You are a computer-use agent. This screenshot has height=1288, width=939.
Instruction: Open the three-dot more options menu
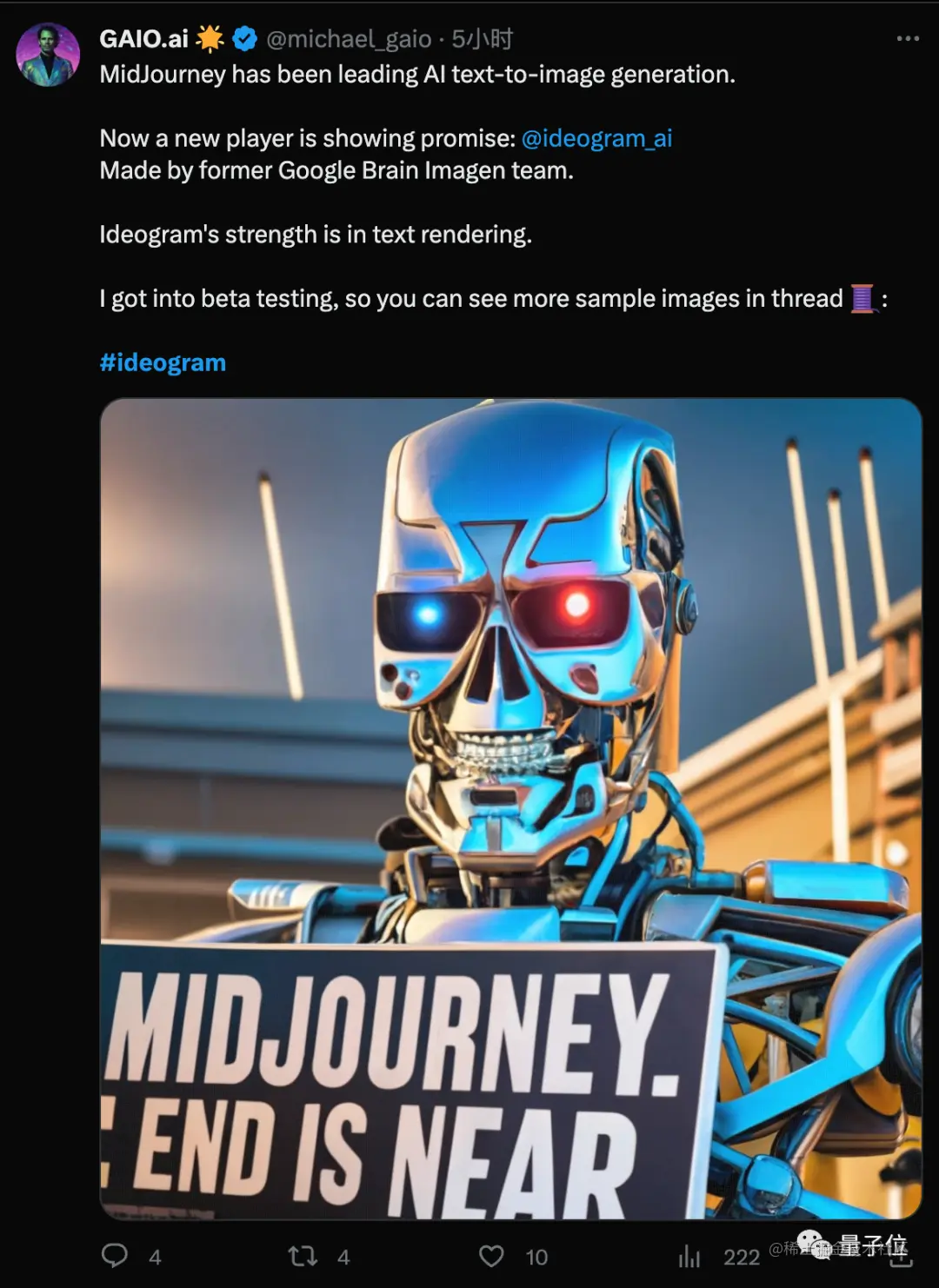[908, 38]
